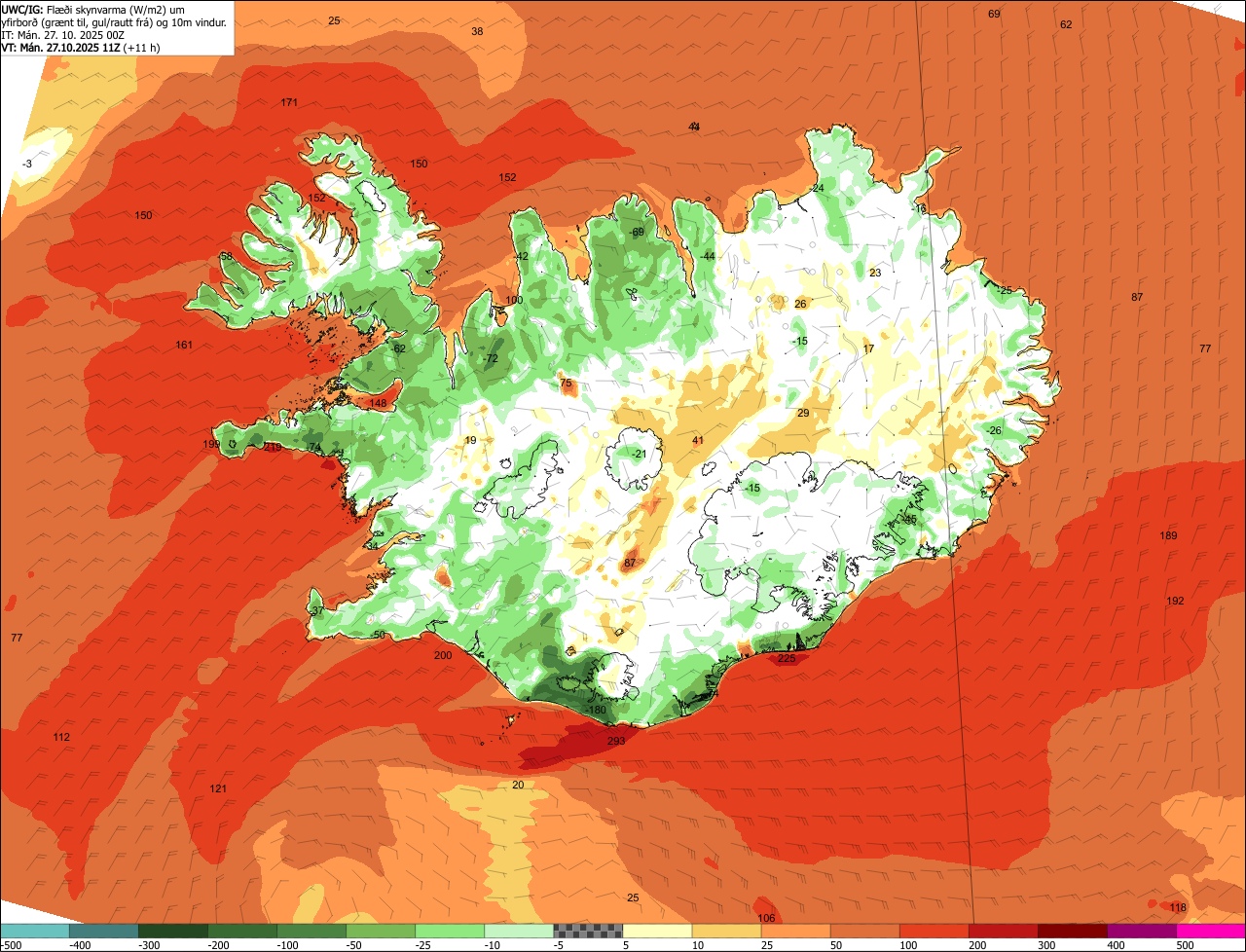Click the 106 value near the legend
This screenshot has height=952, width=1246.
click(766, 918)
